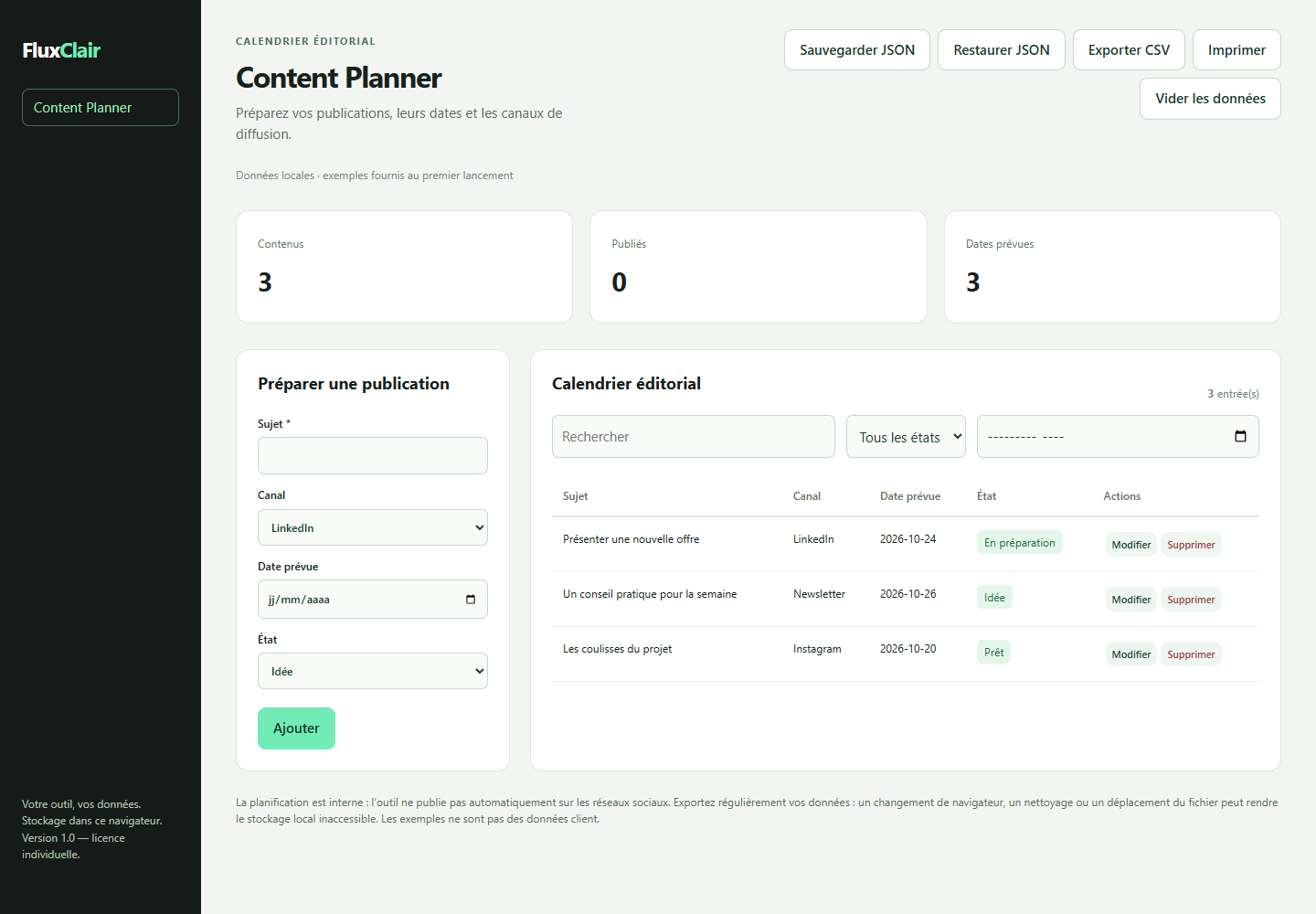Click the date 2026-10-24
This screenshot has height=914, width=1316.
pyautogui.click(x=908, y=539)
